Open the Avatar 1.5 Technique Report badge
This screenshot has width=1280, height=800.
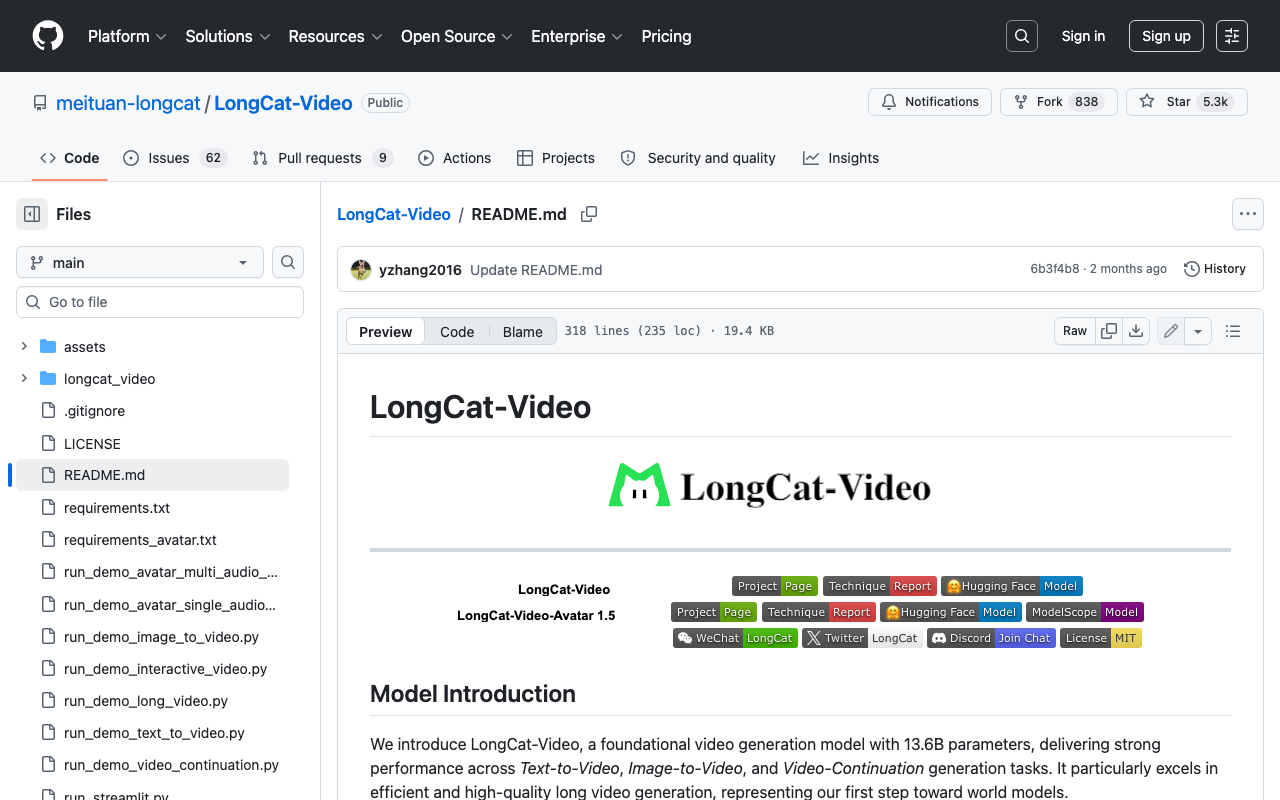(x=819, y=612)
